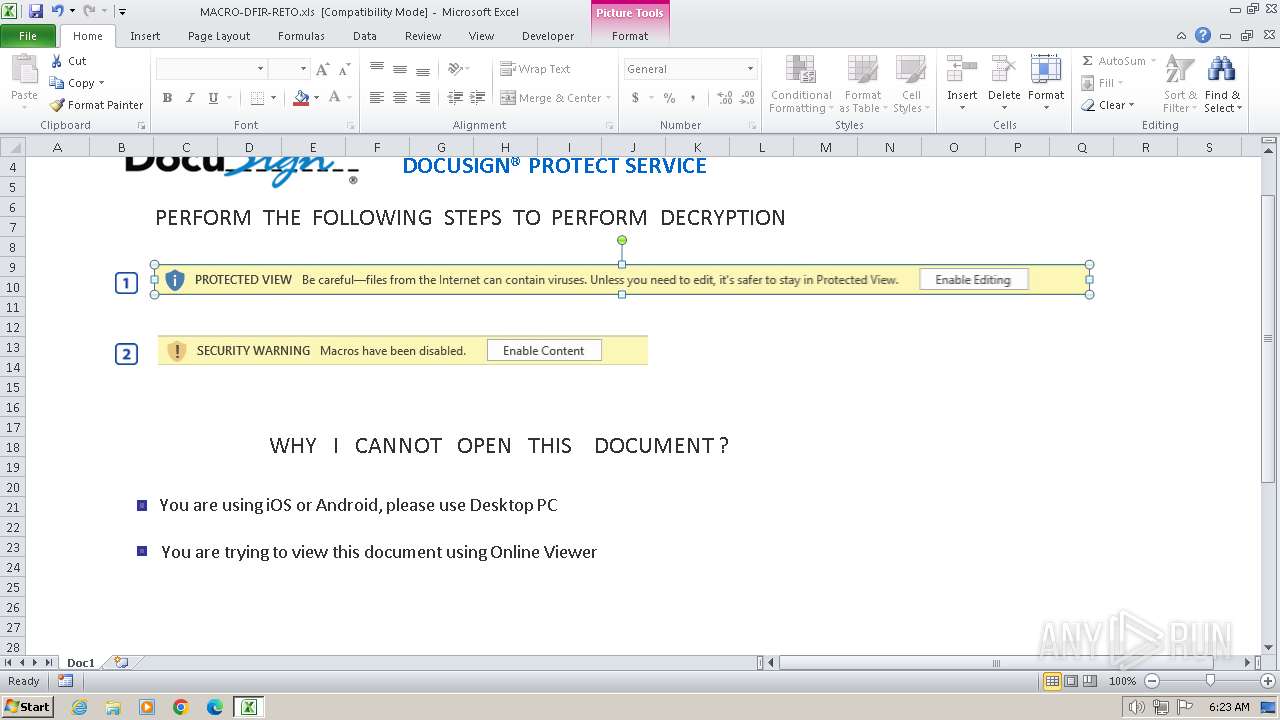Click Align Text Left icon
Viewport: 1280px width, 720px height.
point(377,98)
